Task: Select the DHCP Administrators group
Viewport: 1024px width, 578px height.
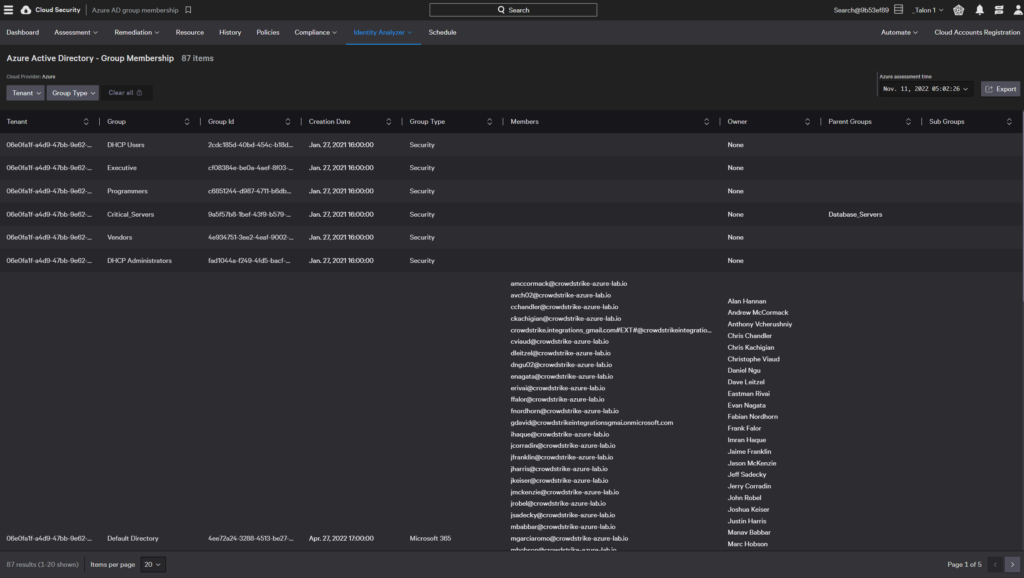Action: [139, 261]
